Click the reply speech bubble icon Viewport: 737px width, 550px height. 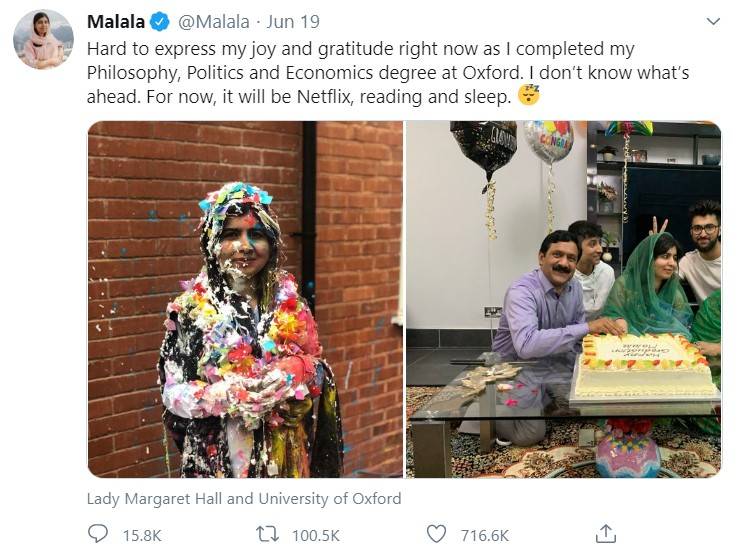pos(98,534)
